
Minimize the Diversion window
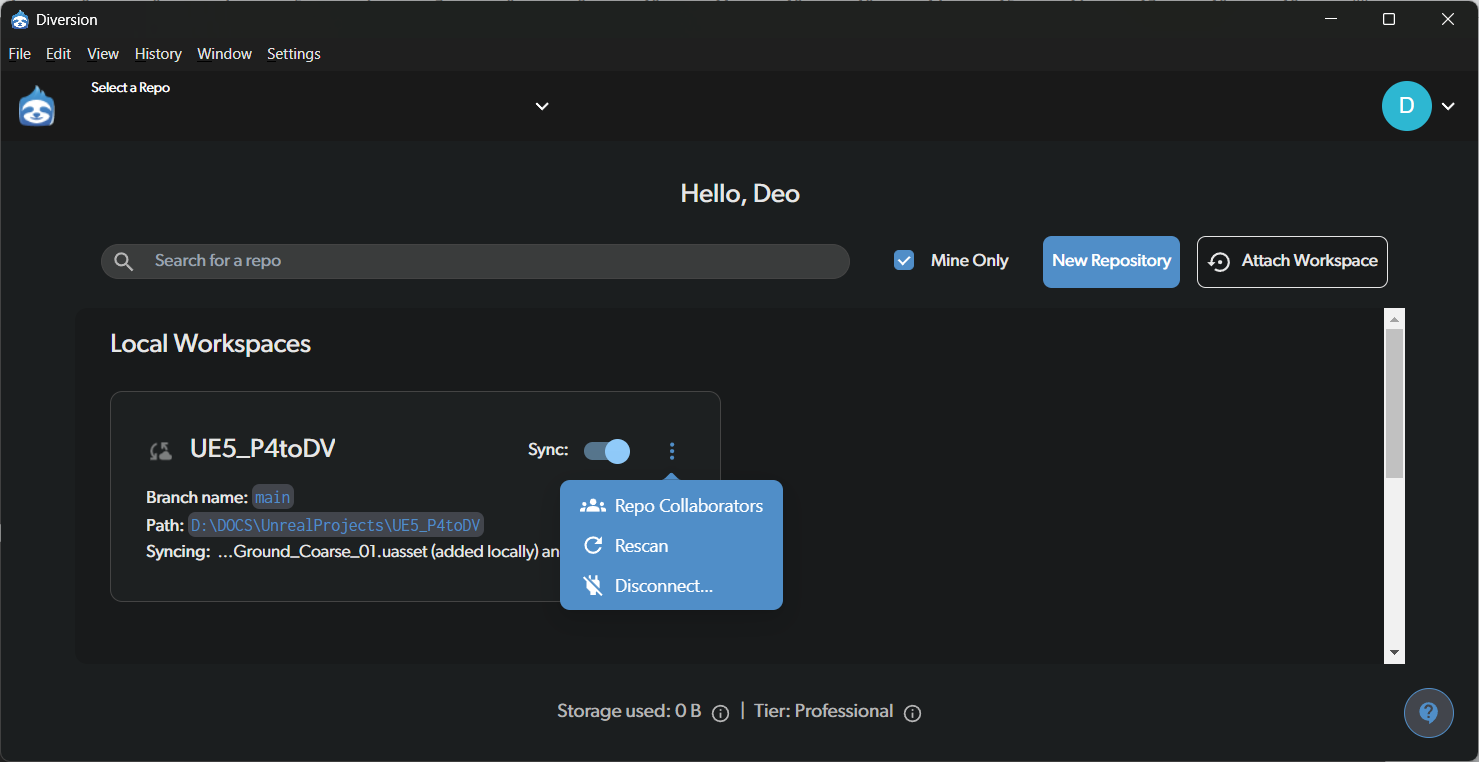(1330, 19)
